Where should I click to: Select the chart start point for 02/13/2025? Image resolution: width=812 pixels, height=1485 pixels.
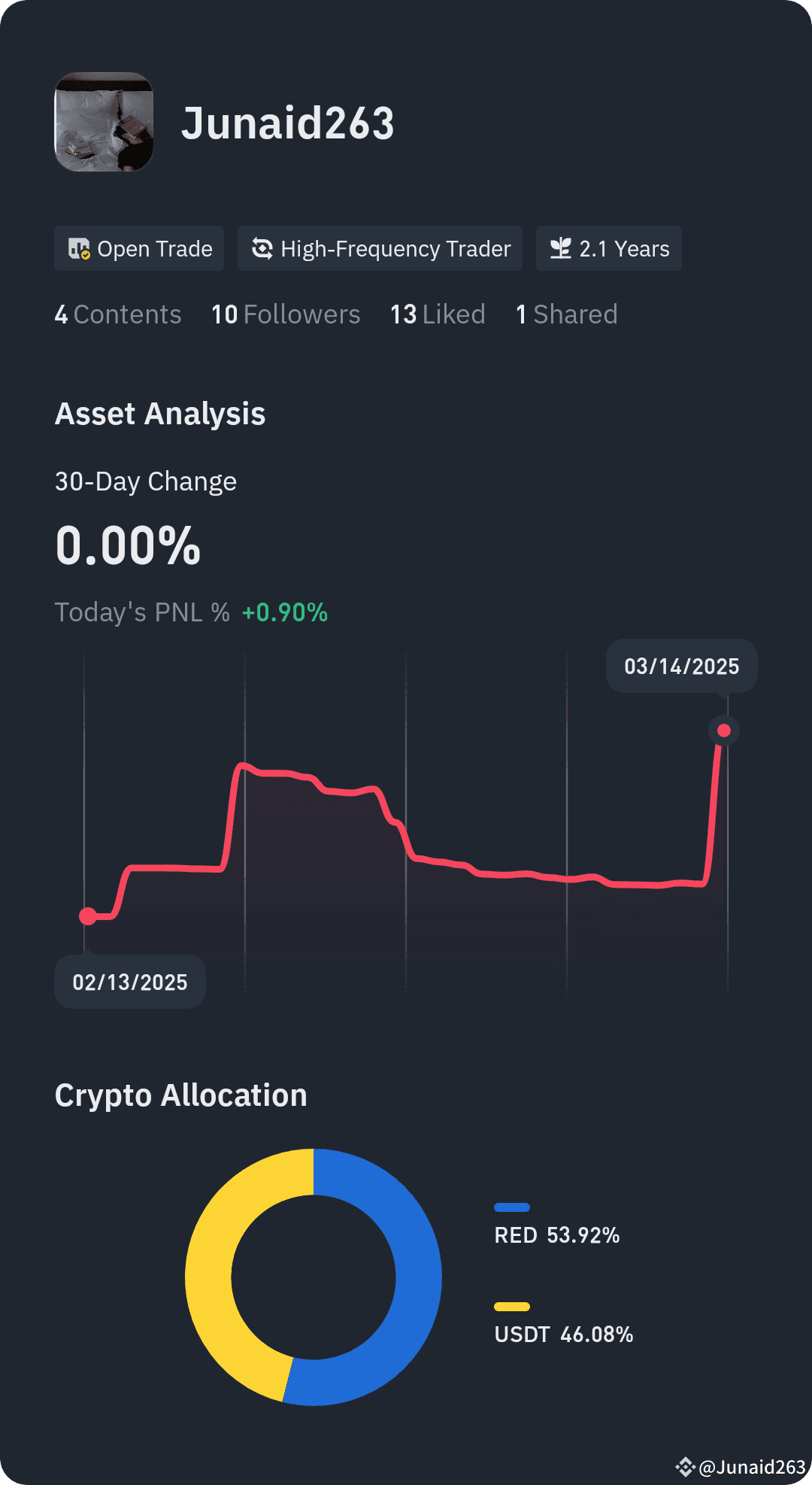pyautogui.click(x=88, y=916)
